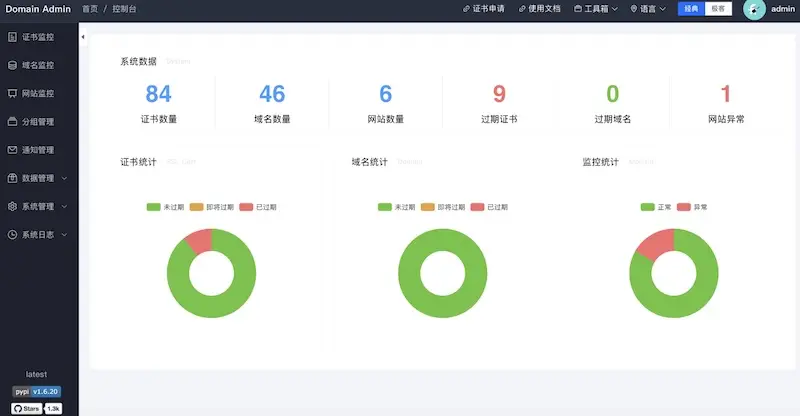Click the 域名统计 section heading
This screenshot has height=416, width=800.
pyautogui.click(x=369, y=162)
